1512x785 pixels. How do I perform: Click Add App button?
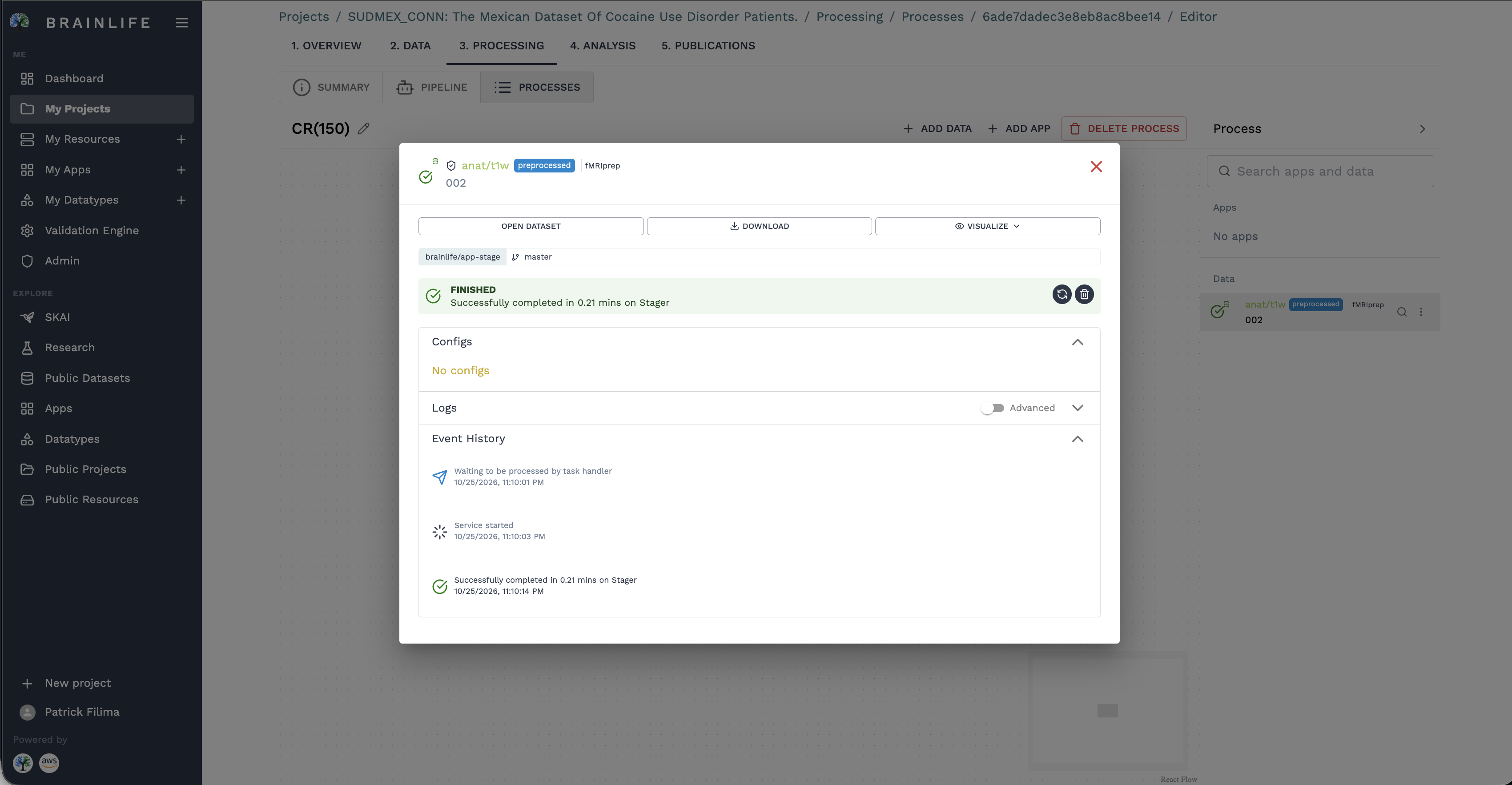tap(1019, 128)
